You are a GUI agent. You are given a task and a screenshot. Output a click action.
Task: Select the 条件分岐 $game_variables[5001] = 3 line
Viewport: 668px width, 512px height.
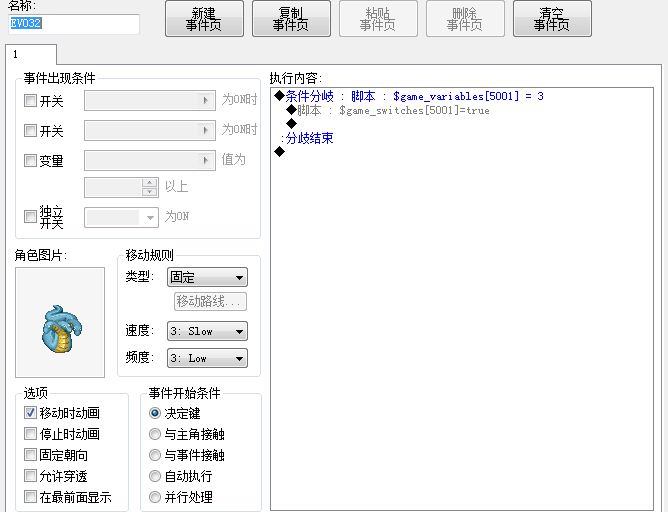(409, 96)
